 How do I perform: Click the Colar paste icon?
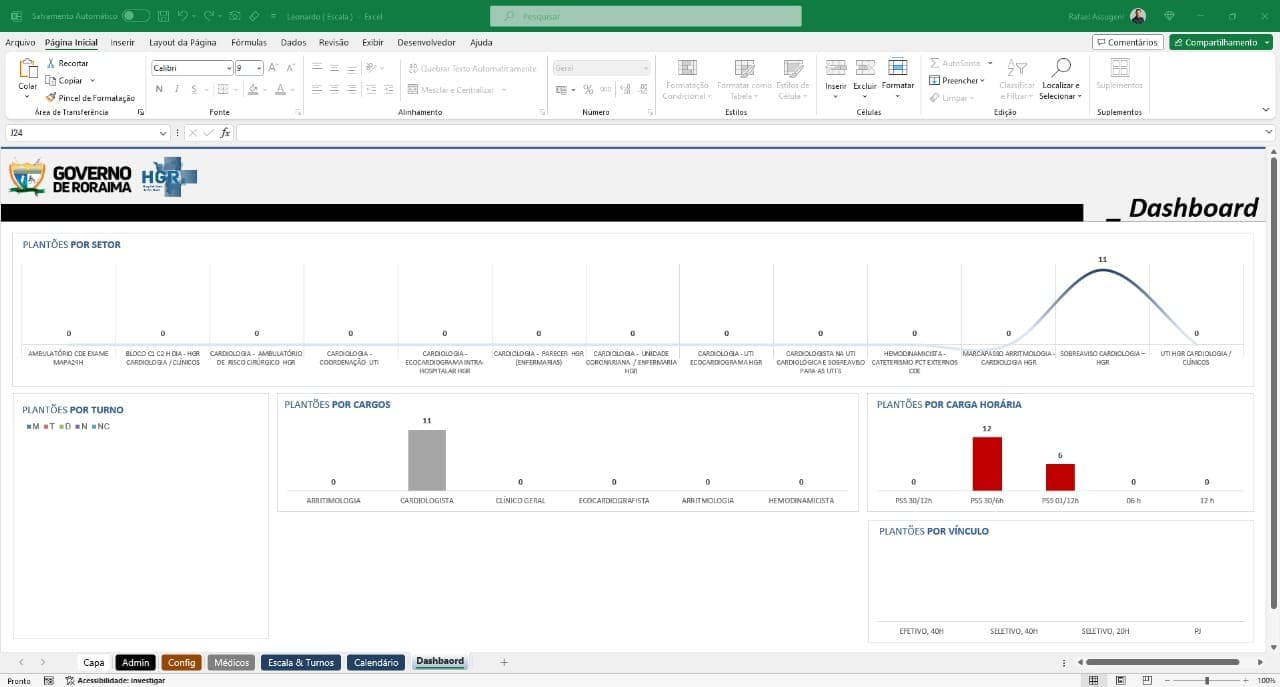pos(28,70)
